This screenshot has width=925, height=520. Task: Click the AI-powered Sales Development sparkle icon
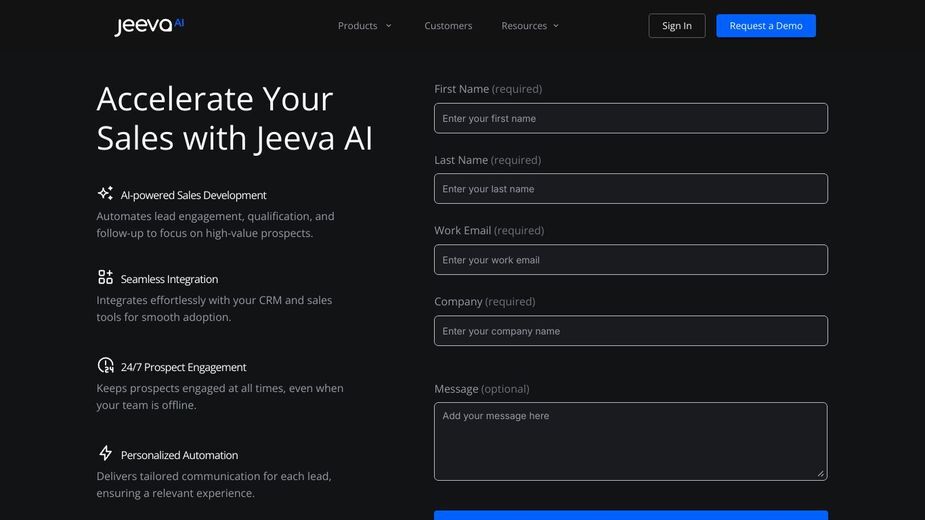click(106, 193)
